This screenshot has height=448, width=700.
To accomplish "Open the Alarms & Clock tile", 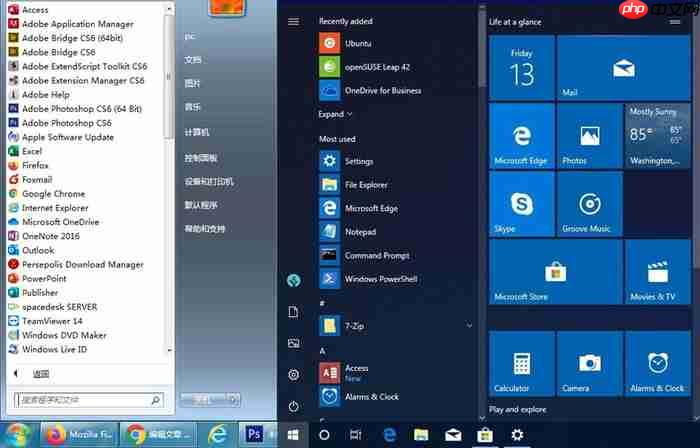I will [x=658, y=364].
